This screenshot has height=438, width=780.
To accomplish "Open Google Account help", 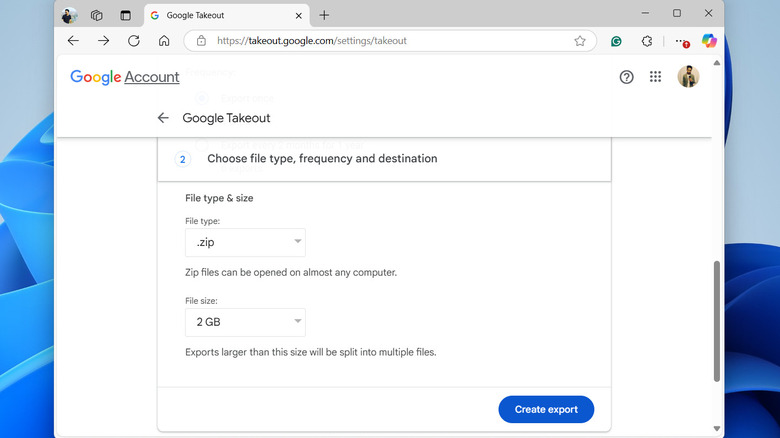I will (627, 77).
